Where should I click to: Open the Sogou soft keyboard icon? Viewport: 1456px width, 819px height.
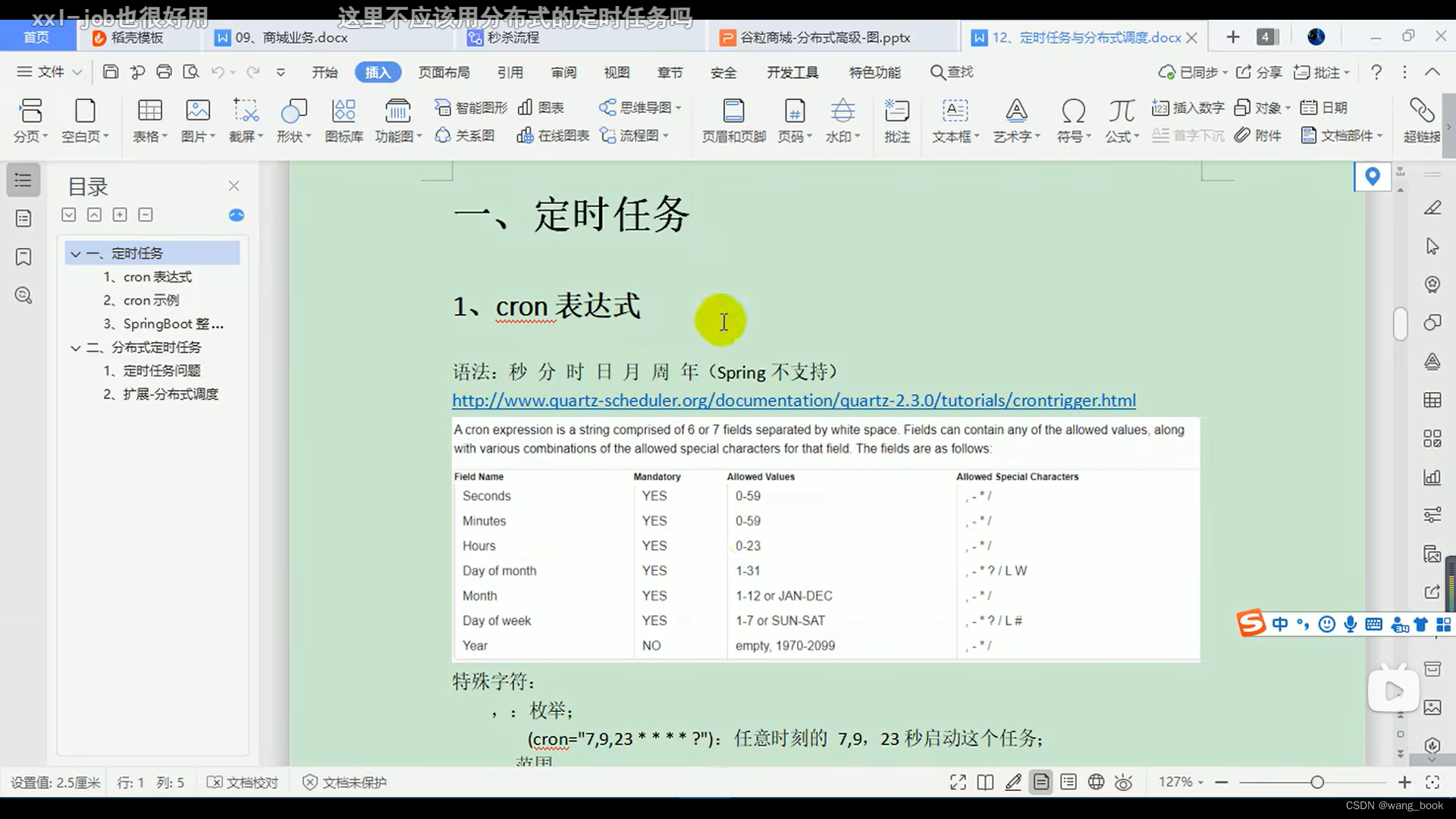[x=1373, y=624]
